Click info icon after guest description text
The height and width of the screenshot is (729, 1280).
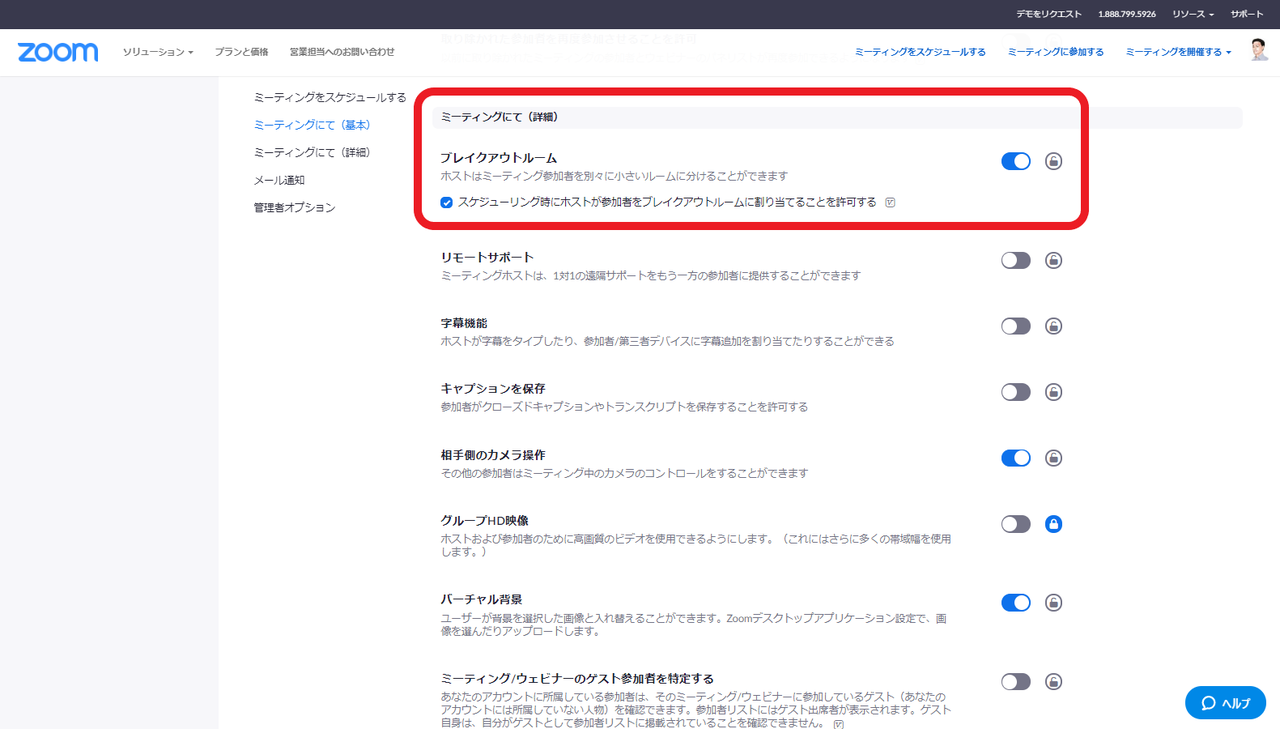pos(839,723)
